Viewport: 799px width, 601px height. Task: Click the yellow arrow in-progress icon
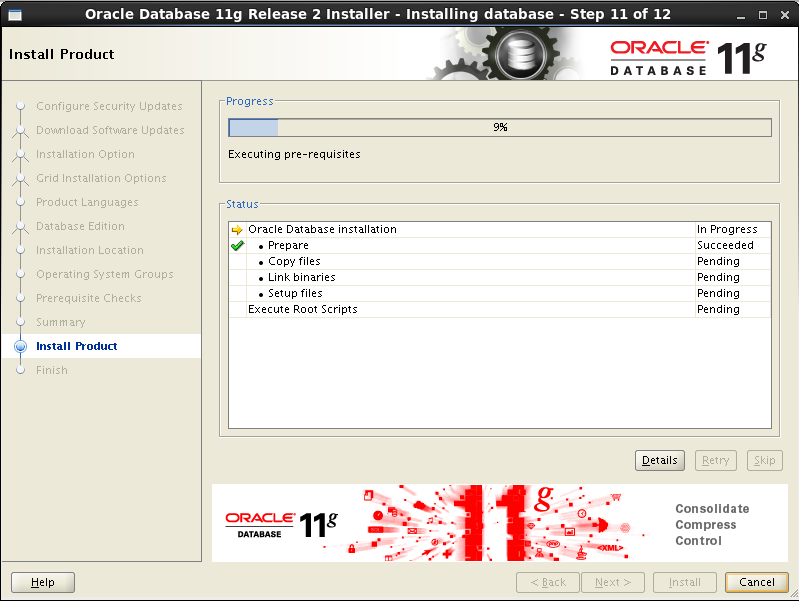pos(237,229)
